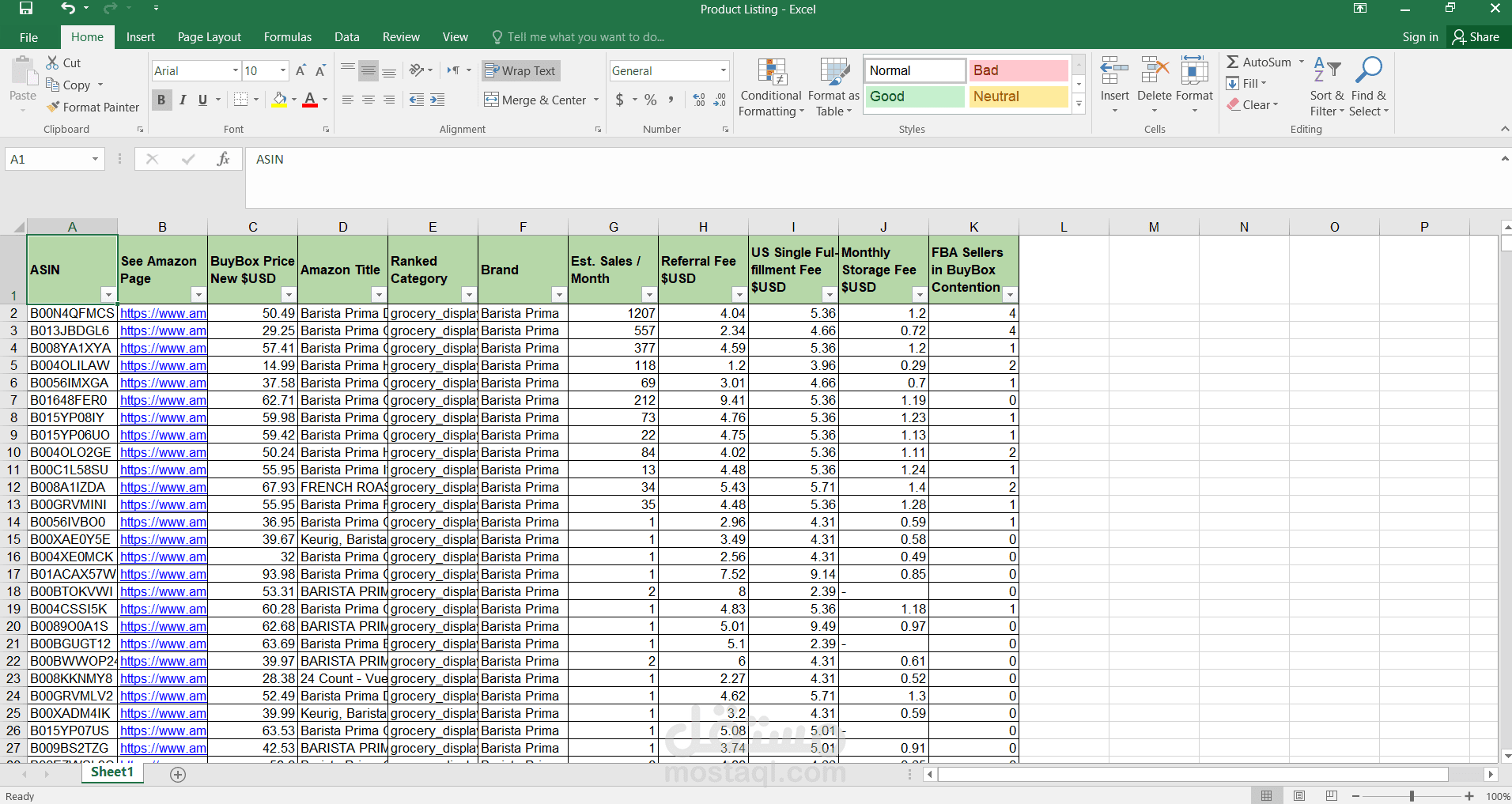Open the Formulas ribbon tab
Image resolution: width=1512 pixels, height=804 pixels.
click(287, 37)
